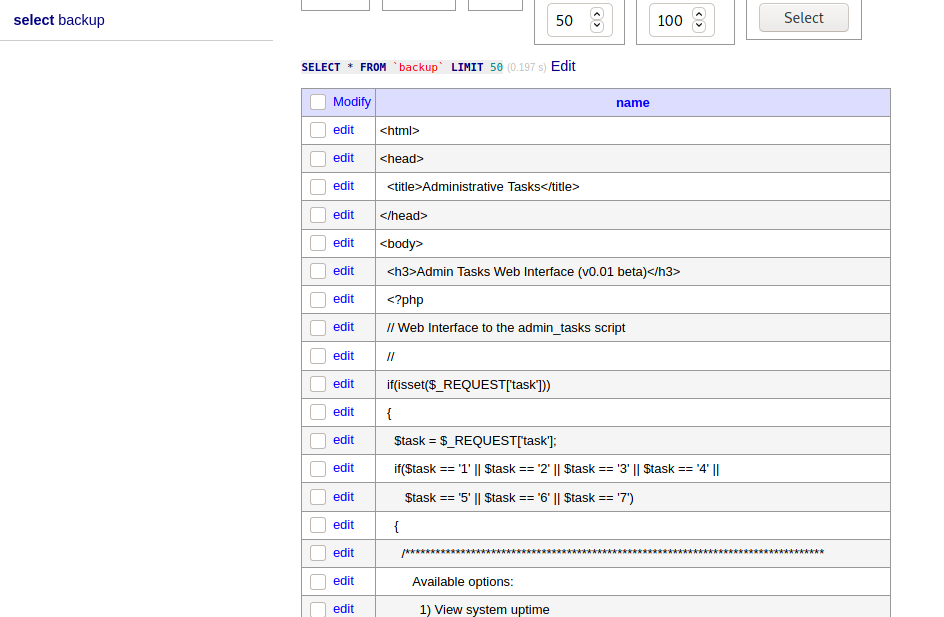
Task: Edit the Admin Tasks Web Interface heading row
Action: [x=343, y=271]
